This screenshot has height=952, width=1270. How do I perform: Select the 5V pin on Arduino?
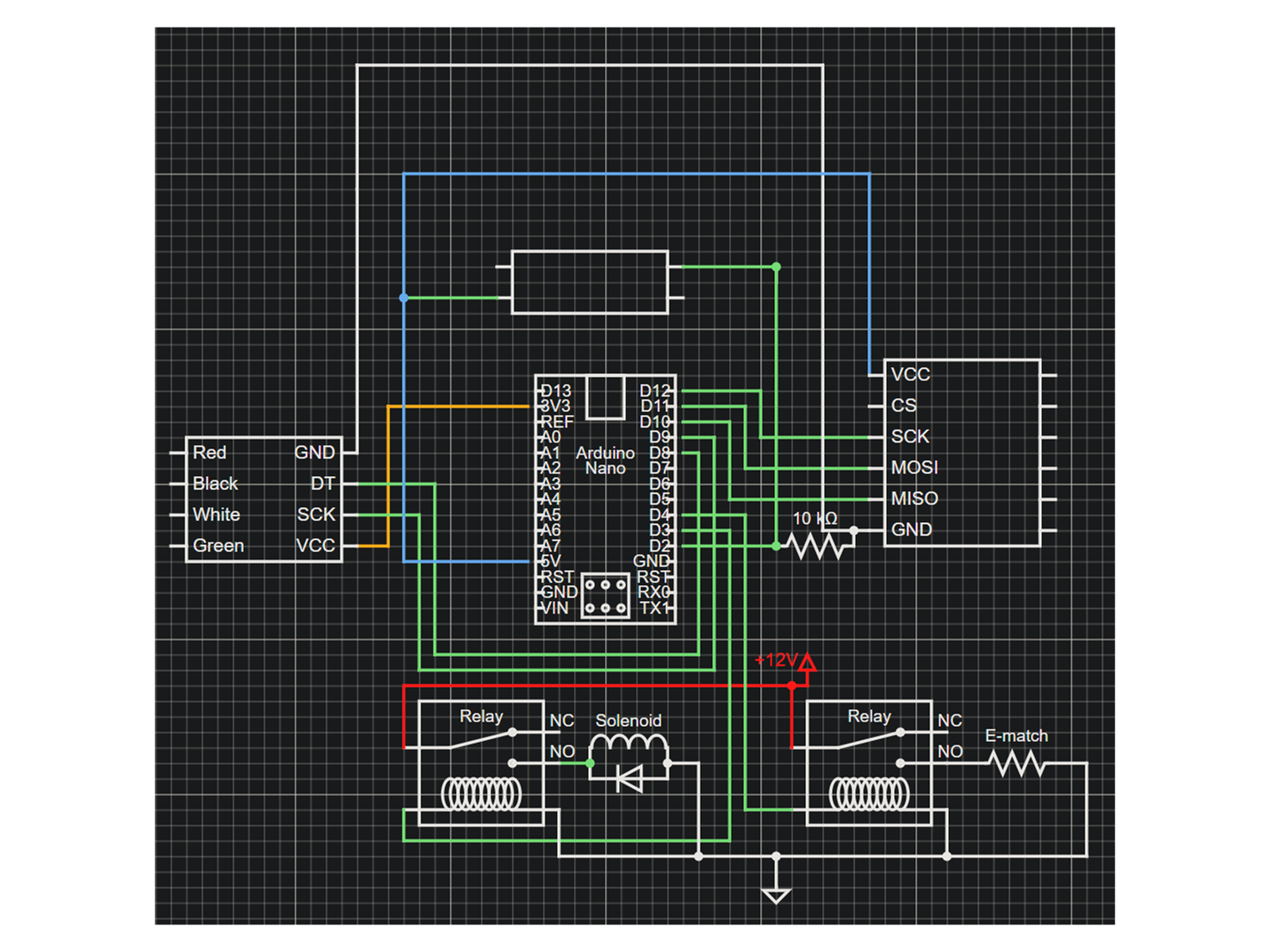551,561
